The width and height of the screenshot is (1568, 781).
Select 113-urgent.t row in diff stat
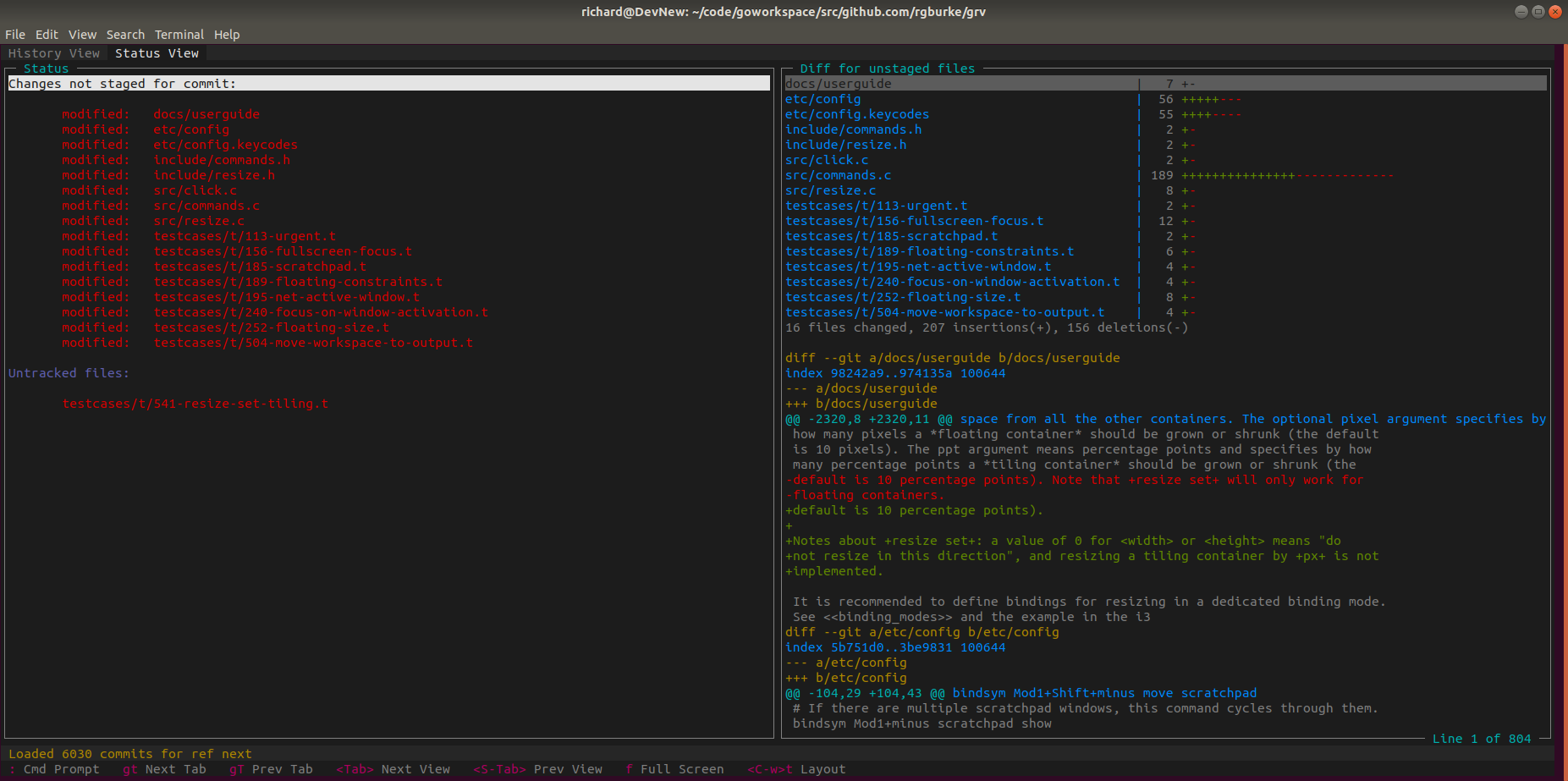pyautogui.click(x=991, y=206)
